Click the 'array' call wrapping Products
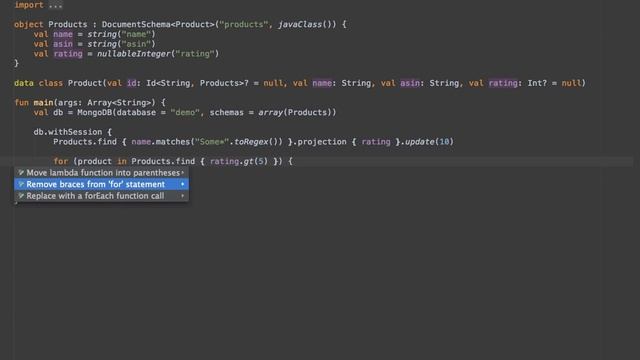Screen dimensions: 640x360 (270, 113)
